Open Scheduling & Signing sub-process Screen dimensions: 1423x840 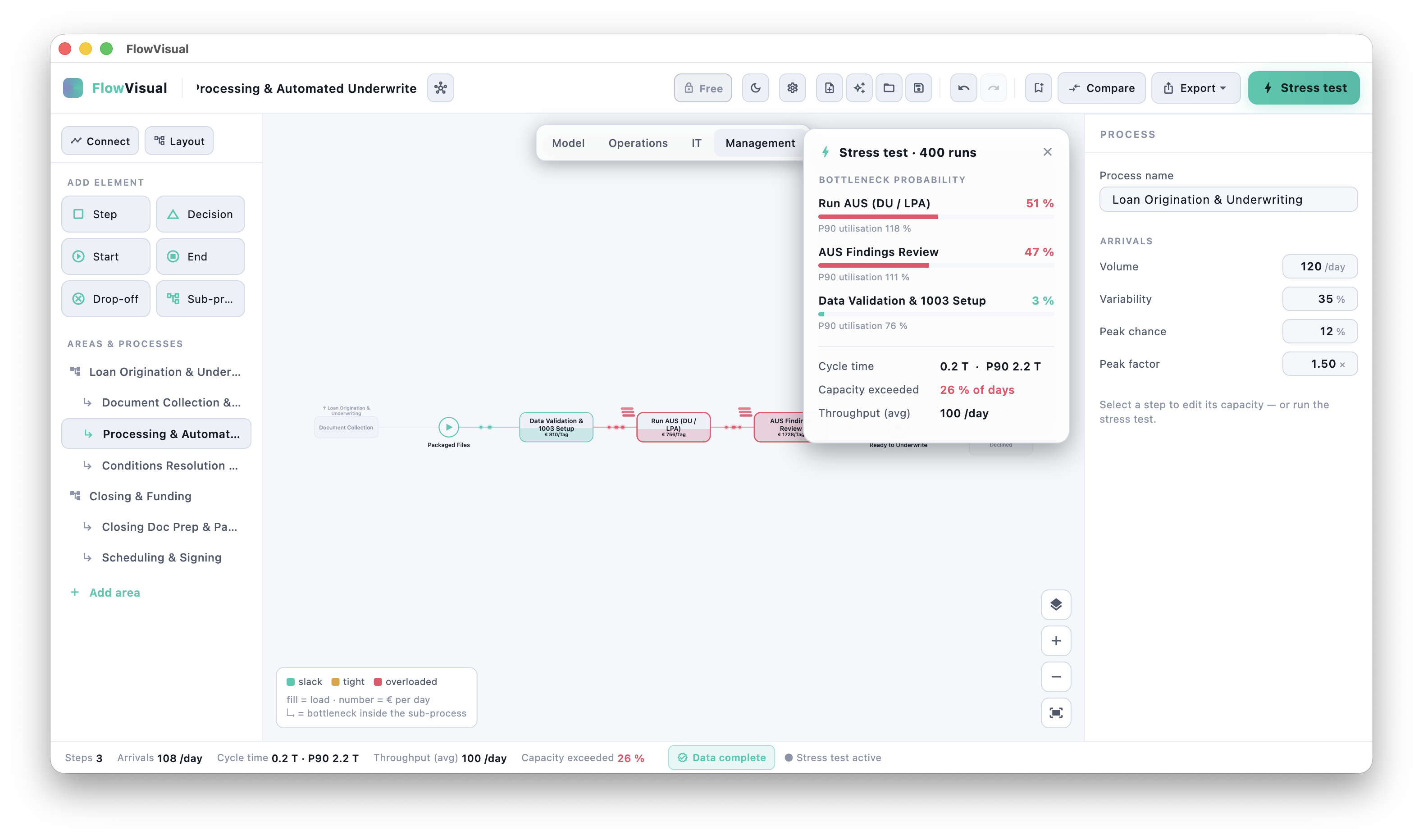(x=155, y=557)
